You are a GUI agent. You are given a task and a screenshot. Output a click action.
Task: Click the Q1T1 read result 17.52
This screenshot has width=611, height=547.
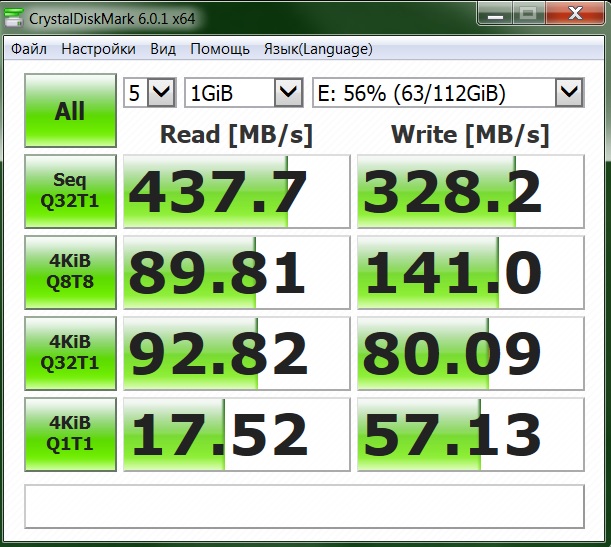click(x=237, y=434)
